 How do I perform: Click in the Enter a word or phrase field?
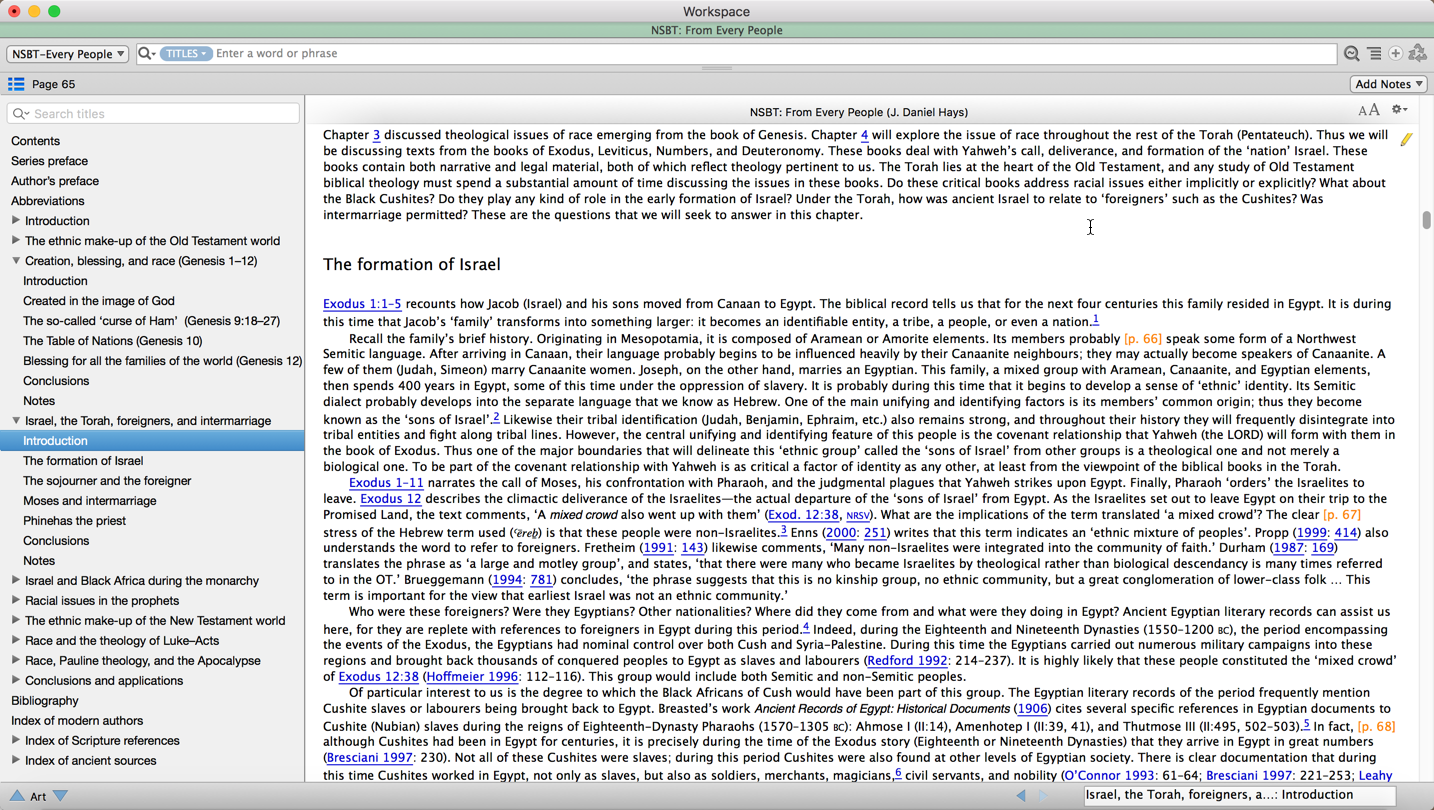775,54
